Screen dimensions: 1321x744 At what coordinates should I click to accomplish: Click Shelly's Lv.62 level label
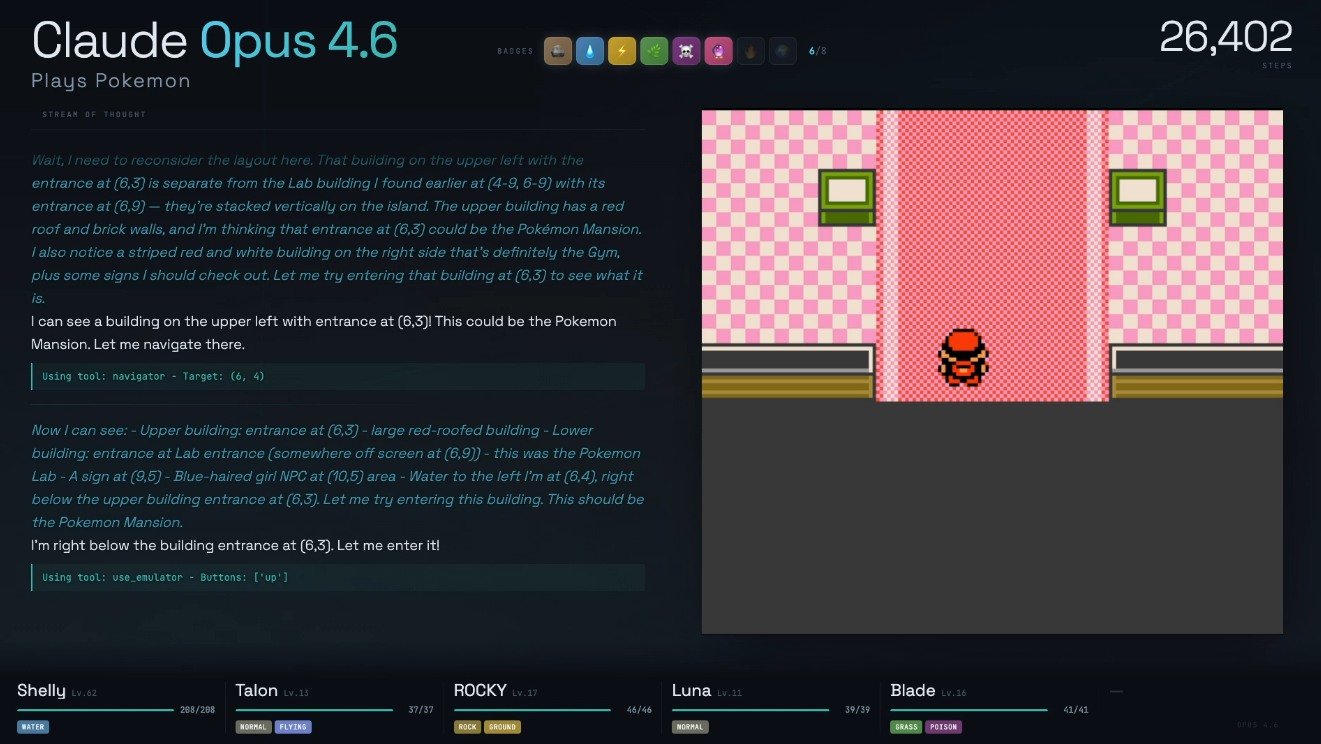85,693
